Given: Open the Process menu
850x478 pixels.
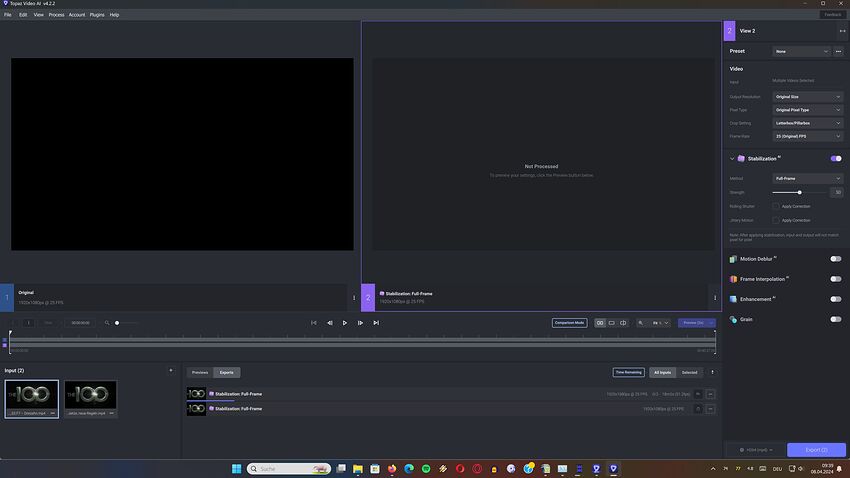Looking at the screenshot, I should (x=56, y=15).
